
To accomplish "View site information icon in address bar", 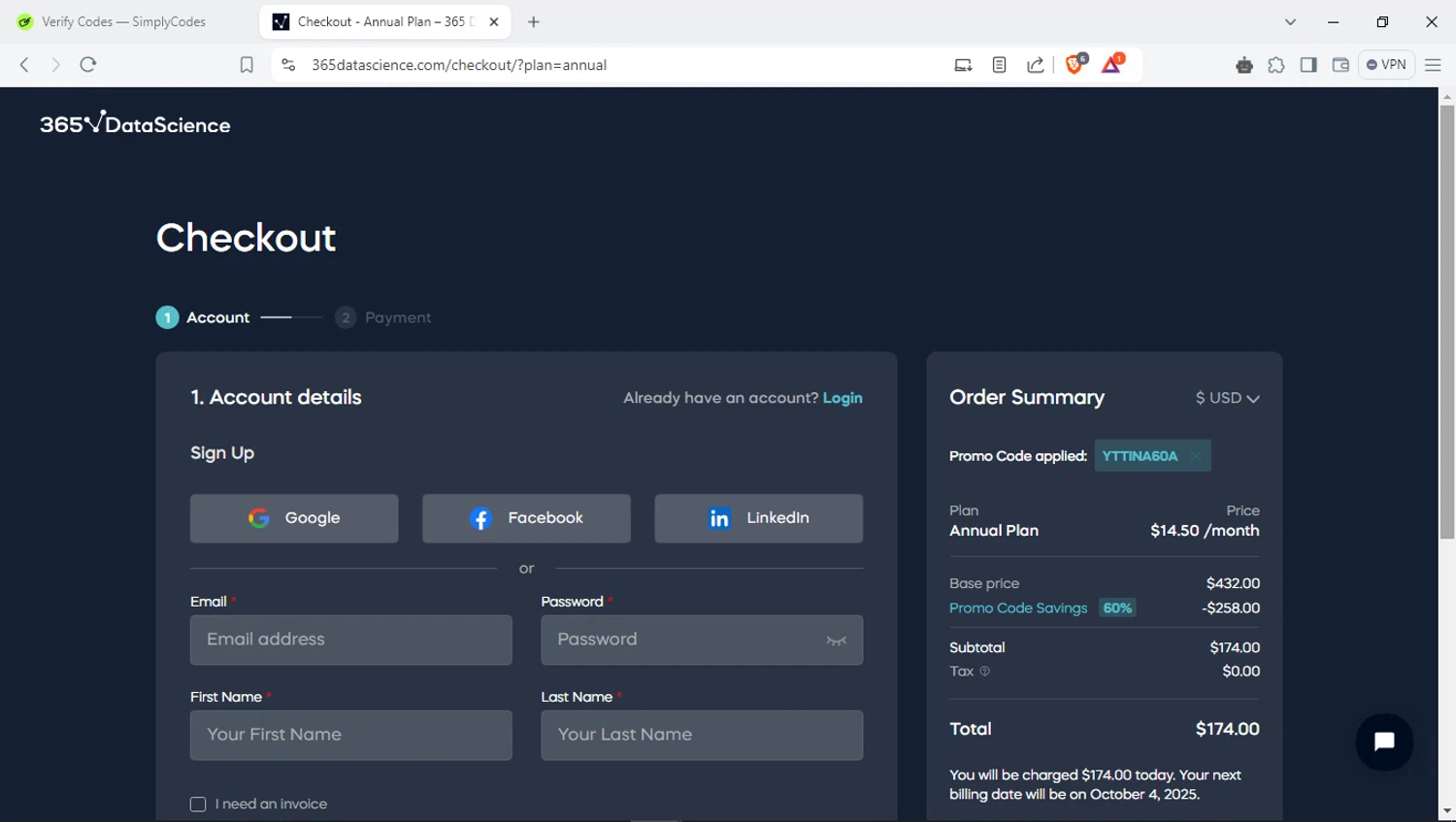I will click(288, 65).
